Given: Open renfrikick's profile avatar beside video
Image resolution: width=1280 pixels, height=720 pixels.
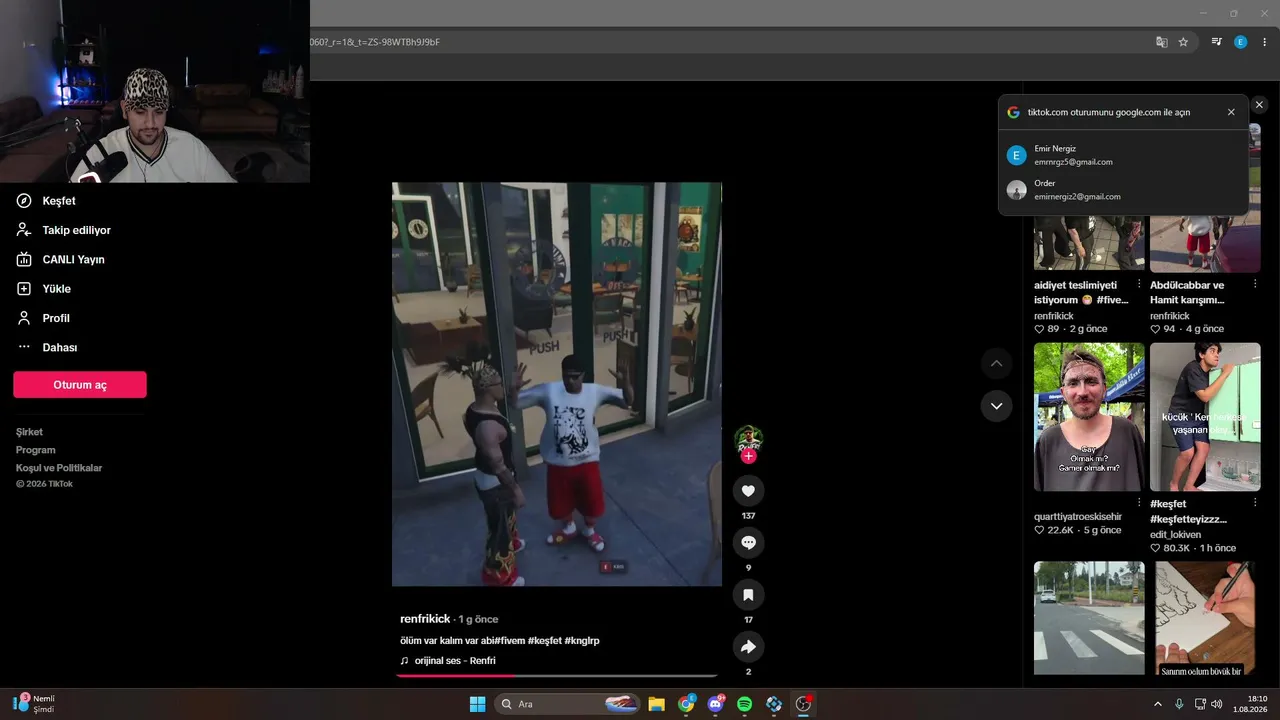Looking at the screenshot, I should pyautogui.click(x=748, y=438).
